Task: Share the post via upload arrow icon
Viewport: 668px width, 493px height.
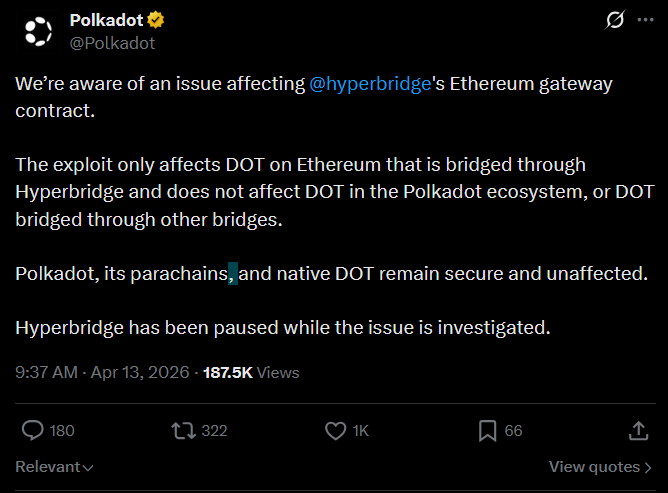Action: tap(638, 430)
